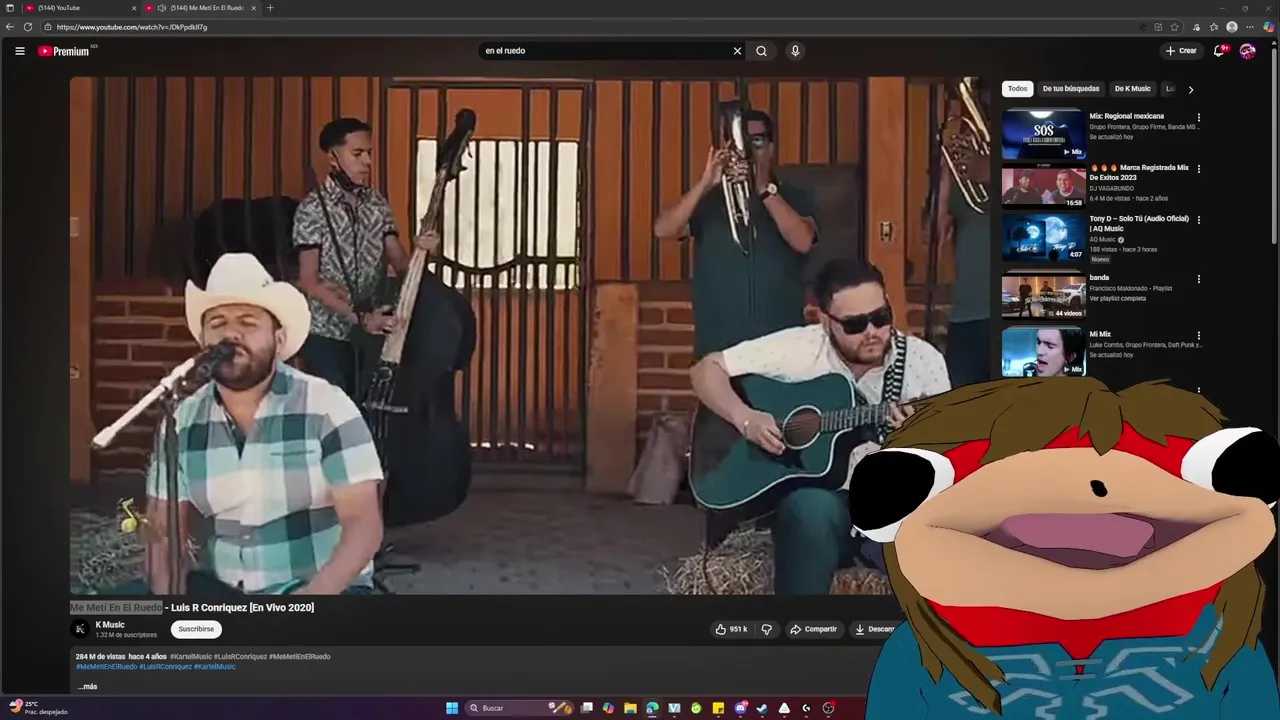Download the video with Descargar

[x=874, y=629]
